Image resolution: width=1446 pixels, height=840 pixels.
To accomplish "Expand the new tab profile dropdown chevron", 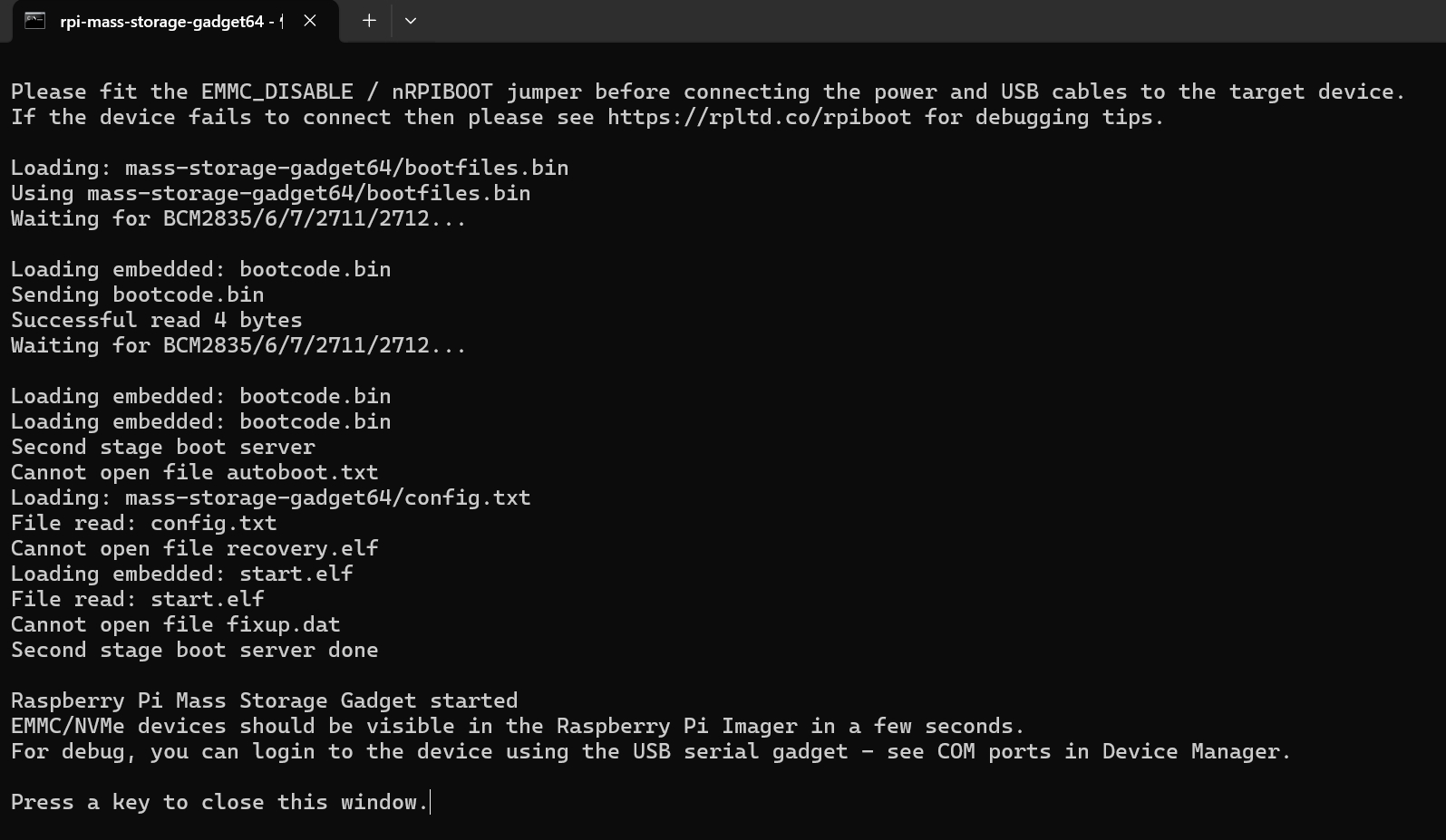I will 411,21.
